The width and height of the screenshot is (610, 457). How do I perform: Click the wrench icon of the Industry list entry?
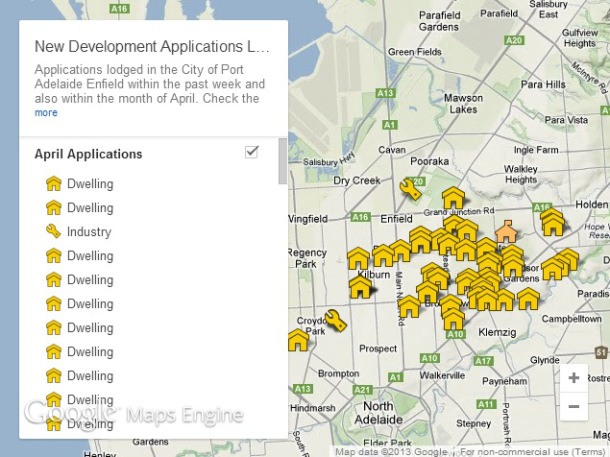[53, 231]
